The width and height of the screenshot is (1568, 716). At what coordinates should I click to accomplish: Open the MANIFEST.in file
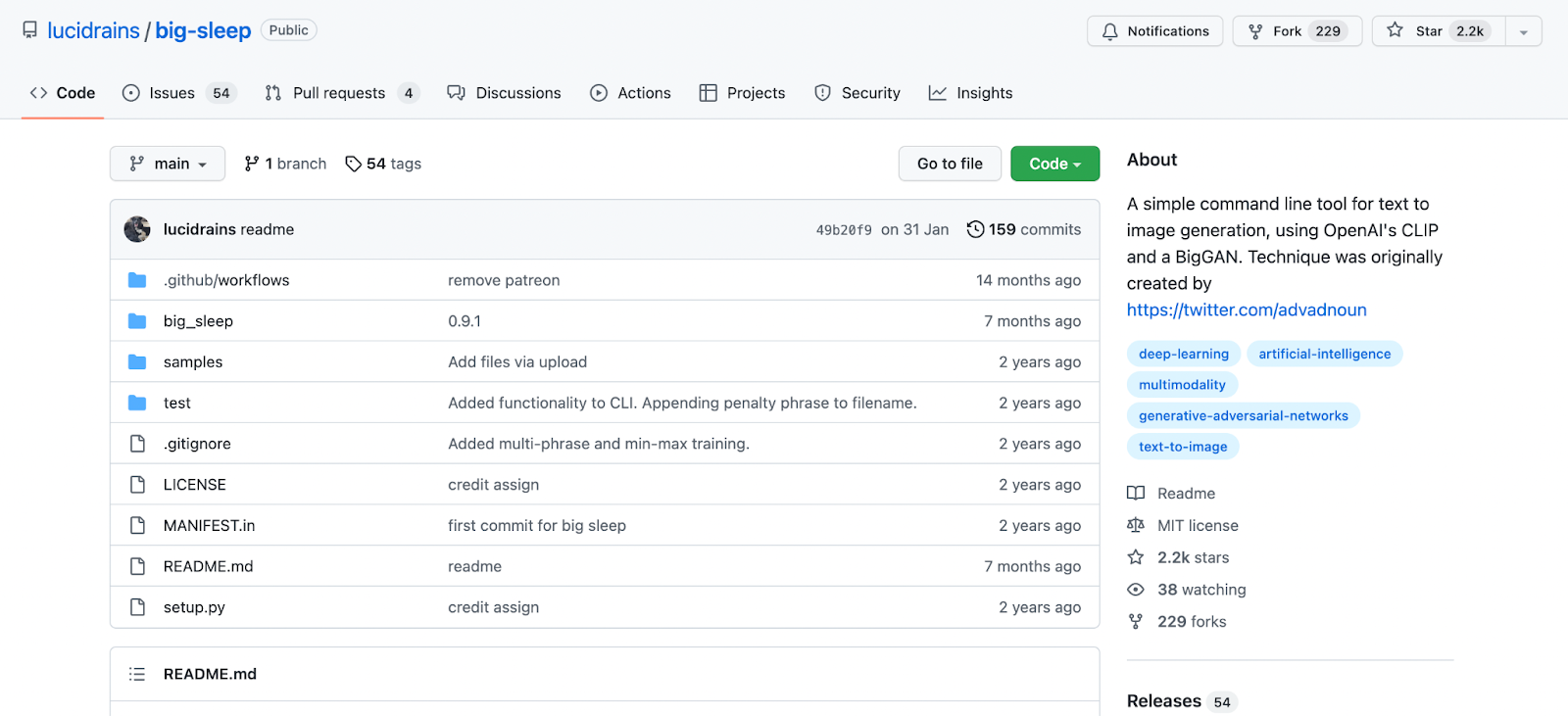point(209,526)
